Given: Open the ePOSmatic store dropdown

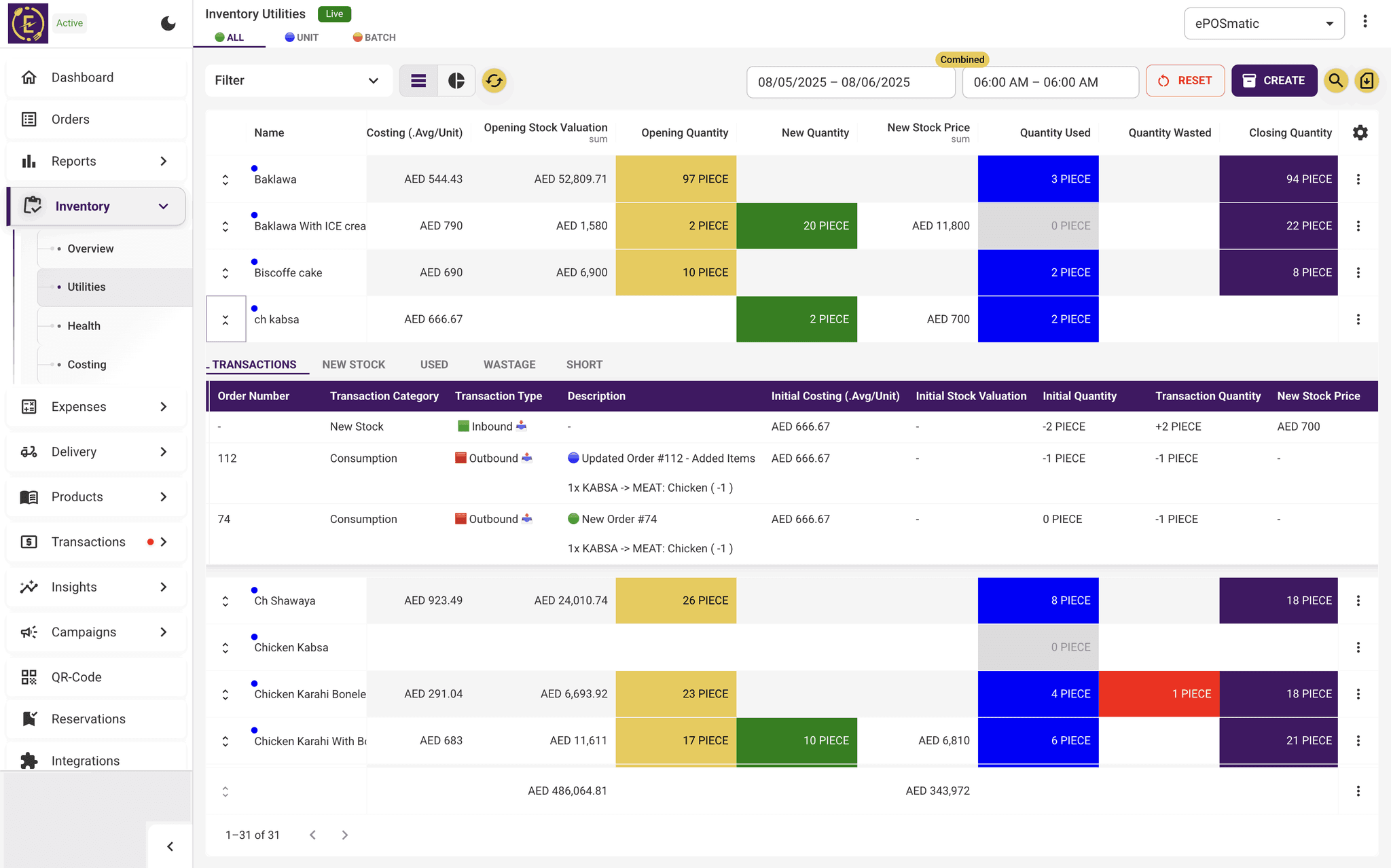Looking at the screenshot, I should tap(1263, 24).
